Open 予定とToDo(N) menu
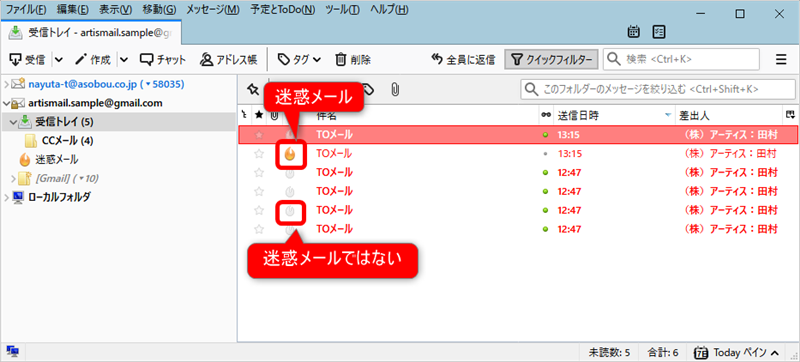Screen dimensions: 800x362 coord(282,9)
